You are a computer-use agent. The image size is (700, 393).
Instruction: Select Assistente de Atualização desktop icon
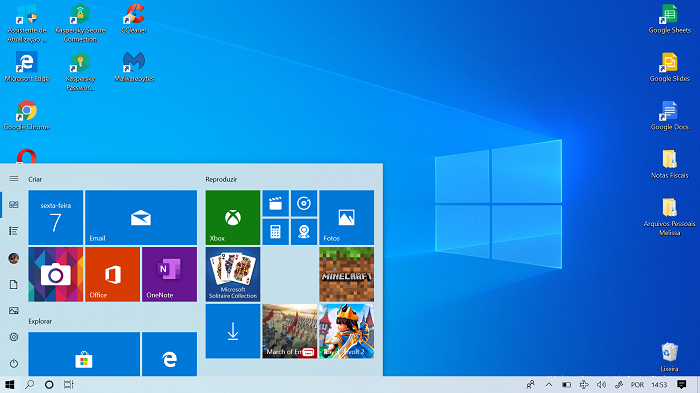27,24
